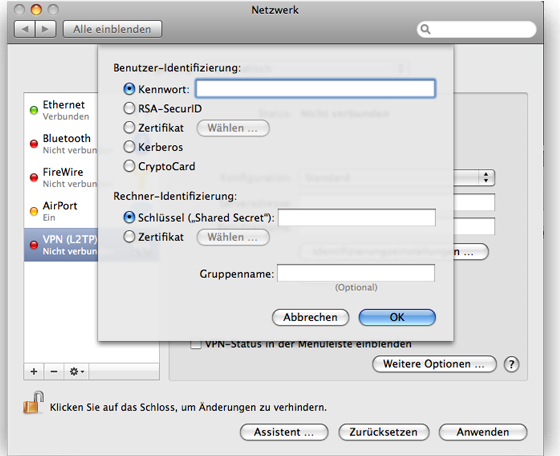
Task: Select Zertifikat under Rechner-Identifizierung
Action: pyautogui.click(x=129, y=236)
